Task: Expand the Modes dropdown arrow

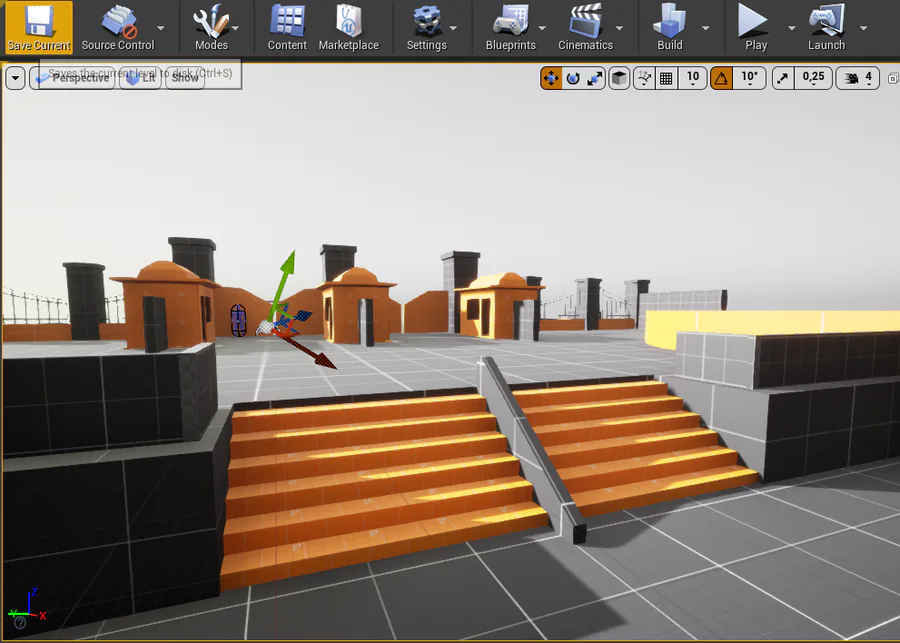Action: pos(235,28)
